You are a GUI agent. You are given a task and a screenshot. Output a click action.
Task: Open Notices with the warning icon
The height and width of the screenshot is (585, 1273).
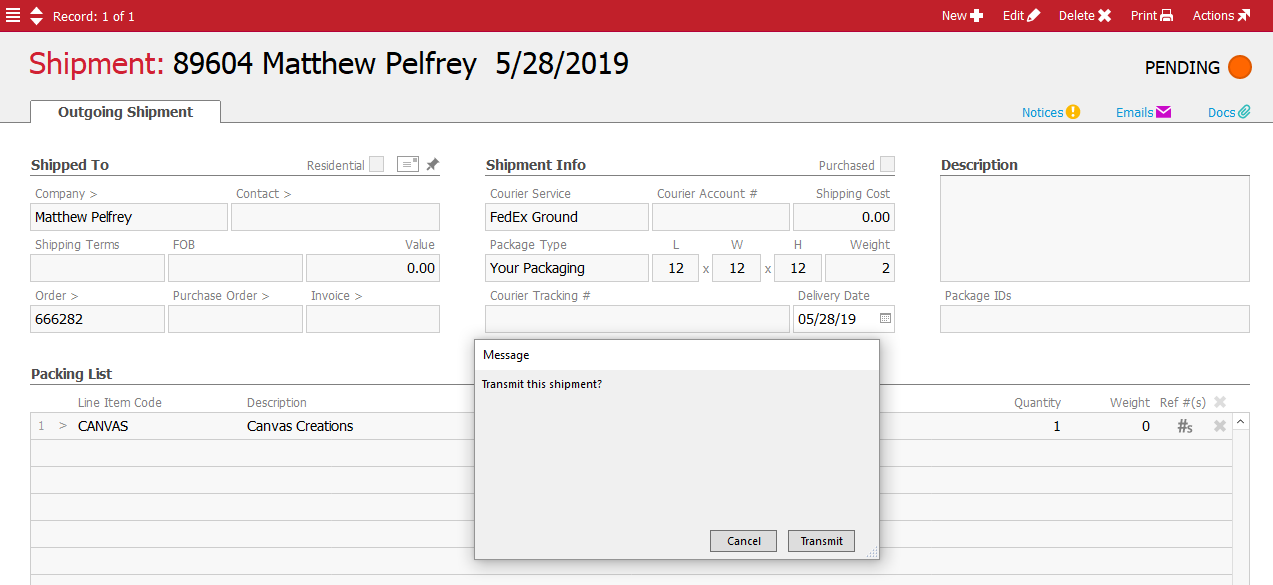pos(1050,113)
